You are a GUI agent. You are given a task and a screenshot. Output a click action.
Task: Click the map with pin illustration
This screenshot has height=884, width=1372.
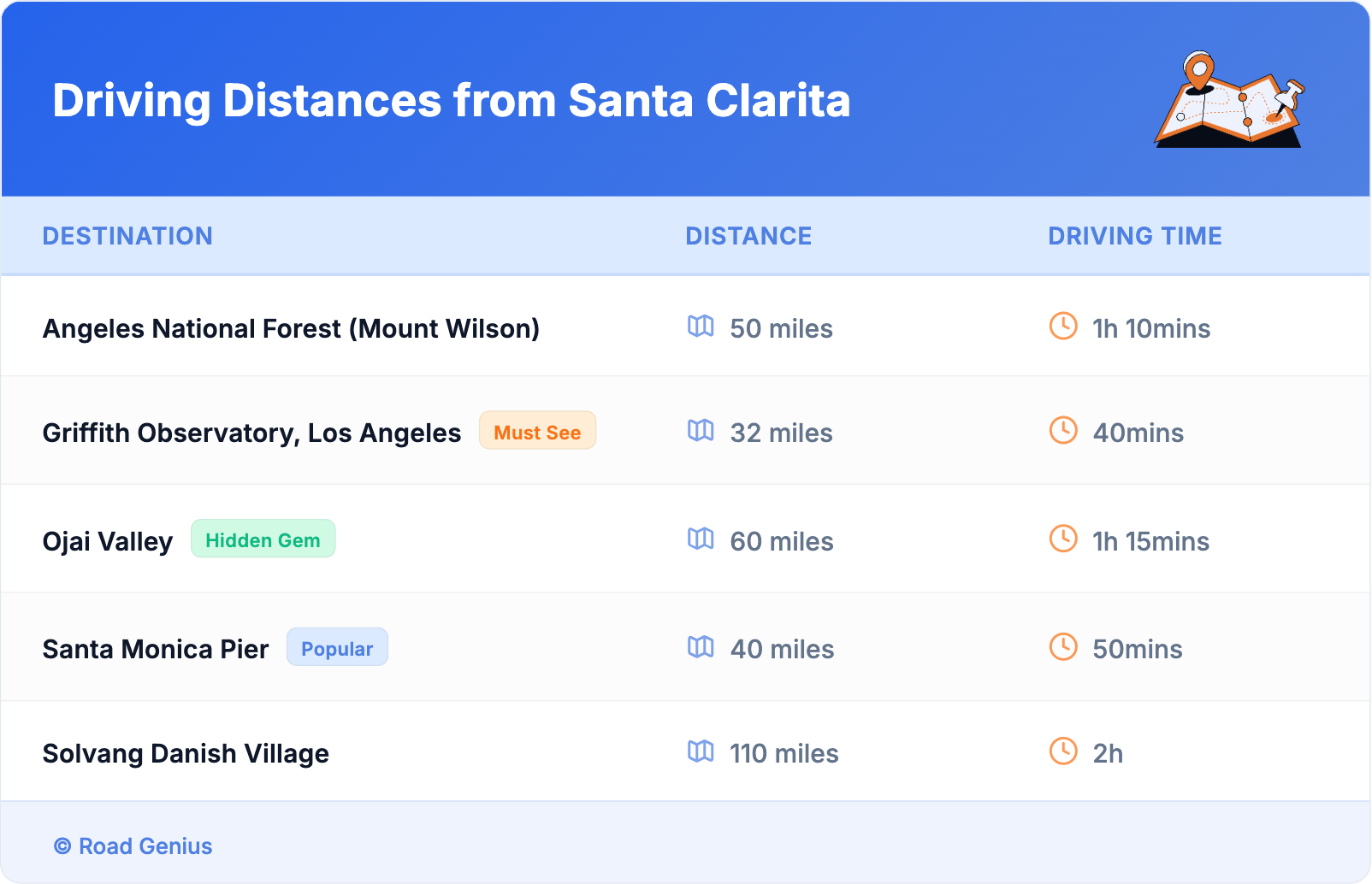pyautogui.click(x=1229, y=101)
